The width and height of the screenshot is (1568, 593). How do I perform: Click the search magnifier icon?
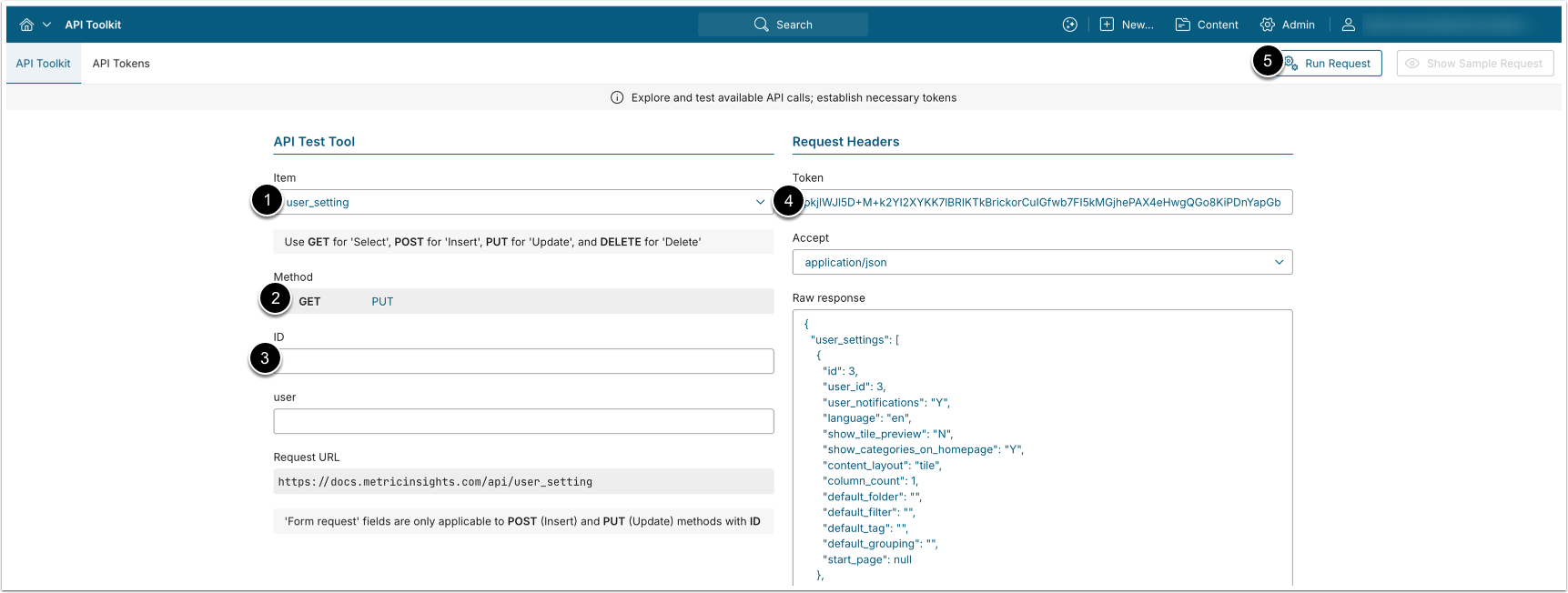(761, 25)
